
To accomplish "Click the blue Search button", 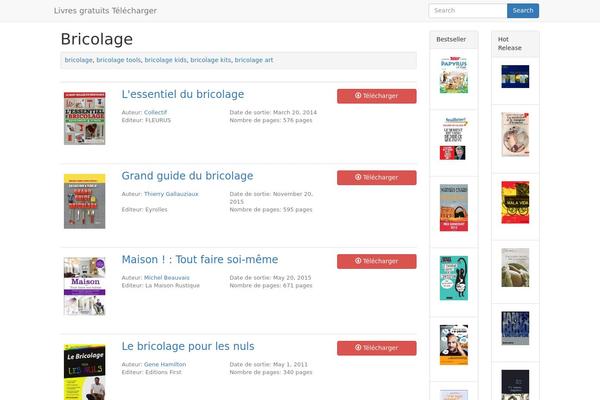I will (x=523, y=11).
